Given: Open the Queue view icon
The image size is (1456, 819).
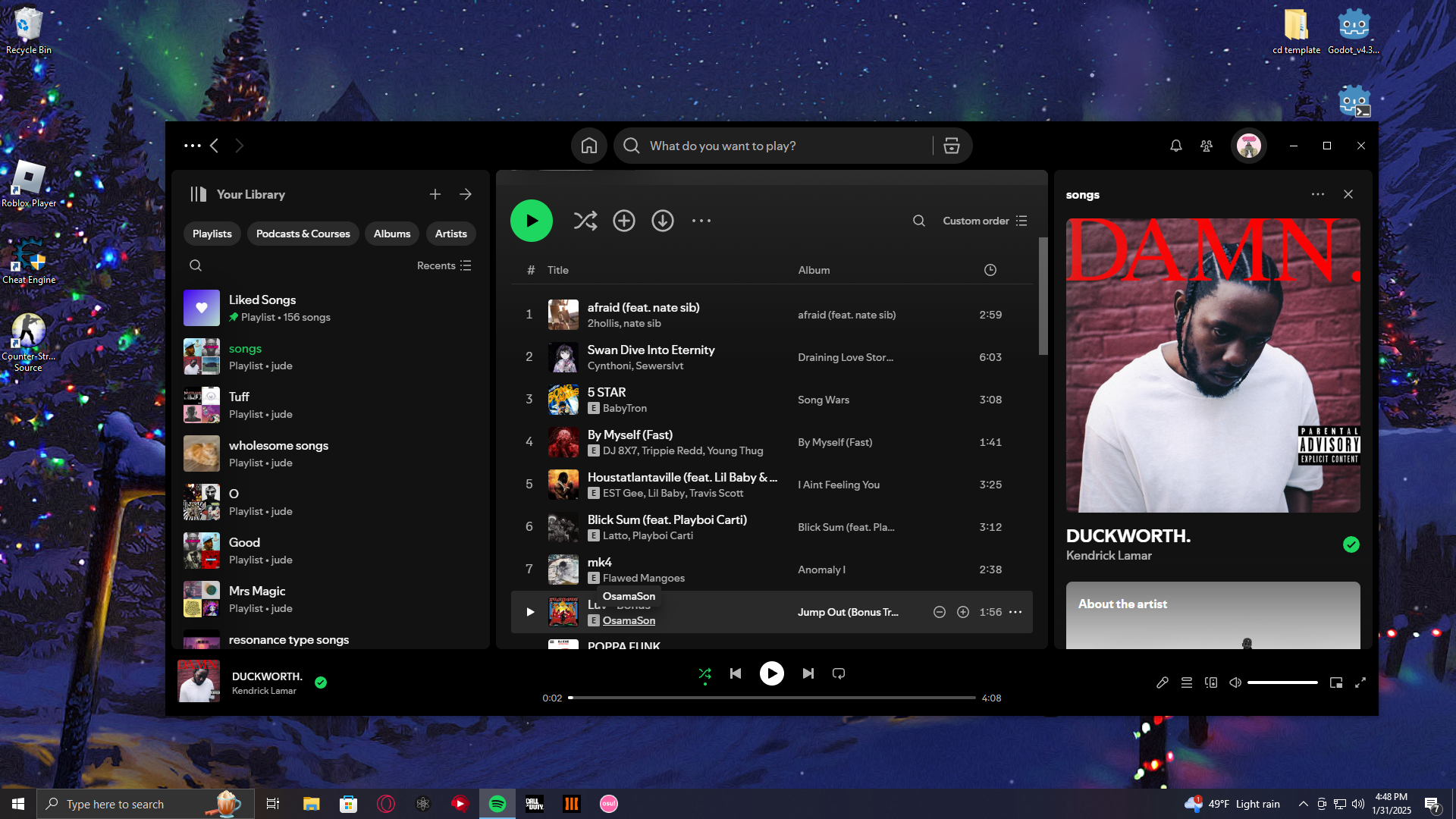Looking at the screenshot, I should 1187,682.
